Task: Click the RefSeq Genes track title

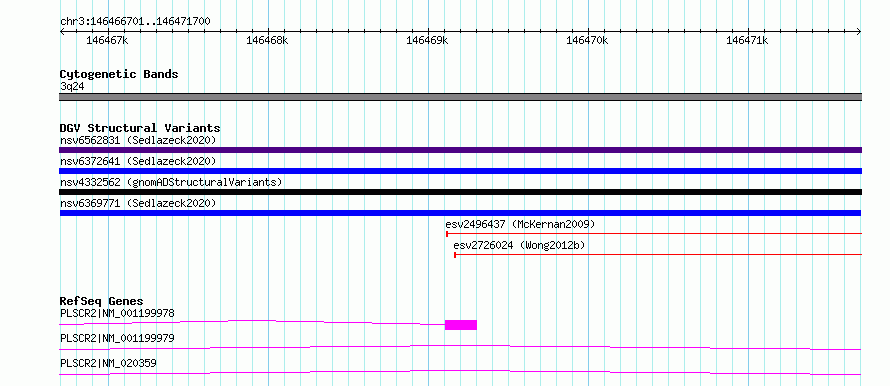Action: pos(102,301)
